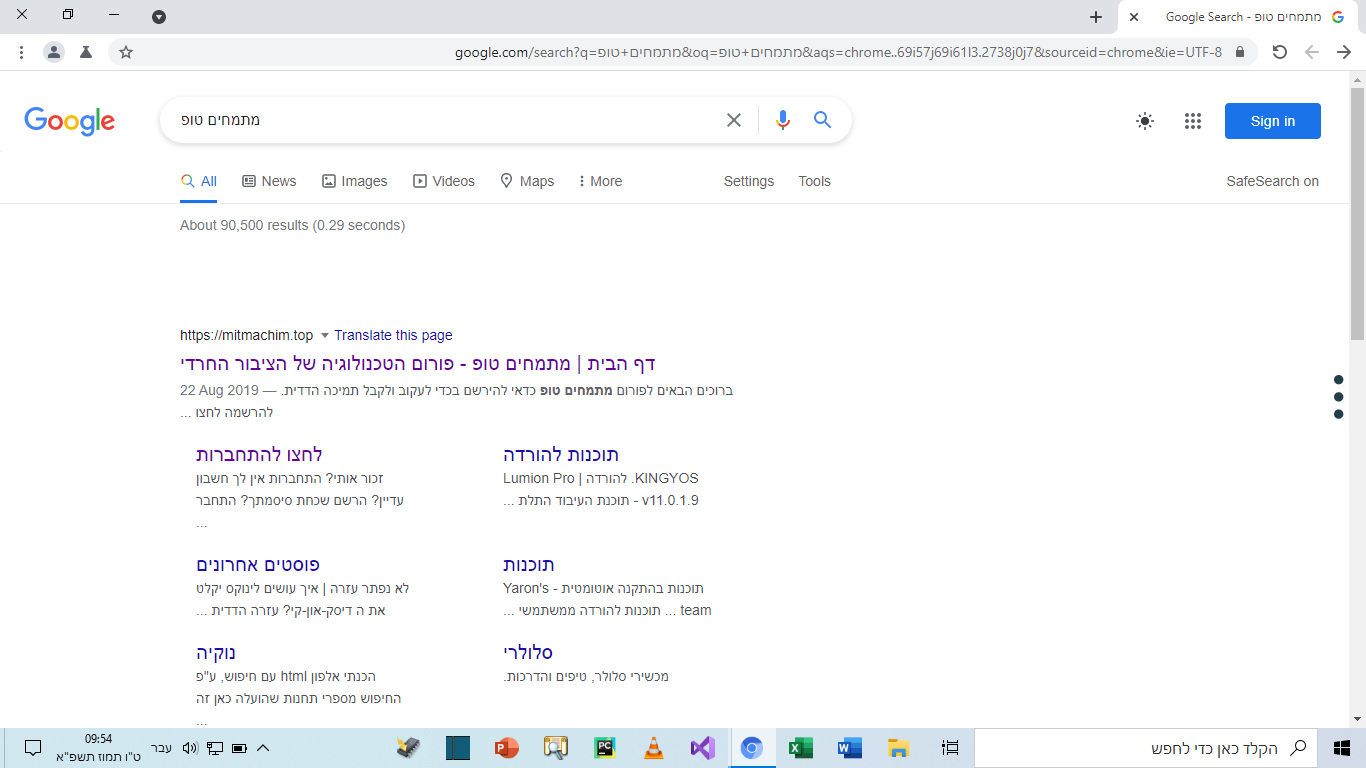Open PowerPoint from the taskbar
This screenshot has height=768, width=1366.
506,748
